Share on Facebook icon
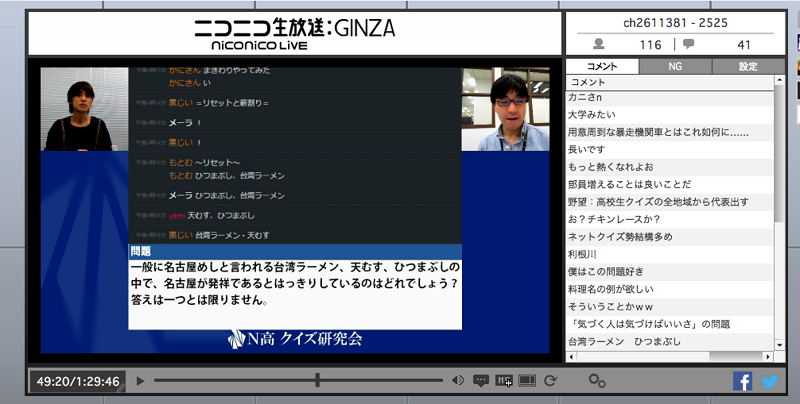The width and height of the screenshot is (800, 404). click(742, 381)
